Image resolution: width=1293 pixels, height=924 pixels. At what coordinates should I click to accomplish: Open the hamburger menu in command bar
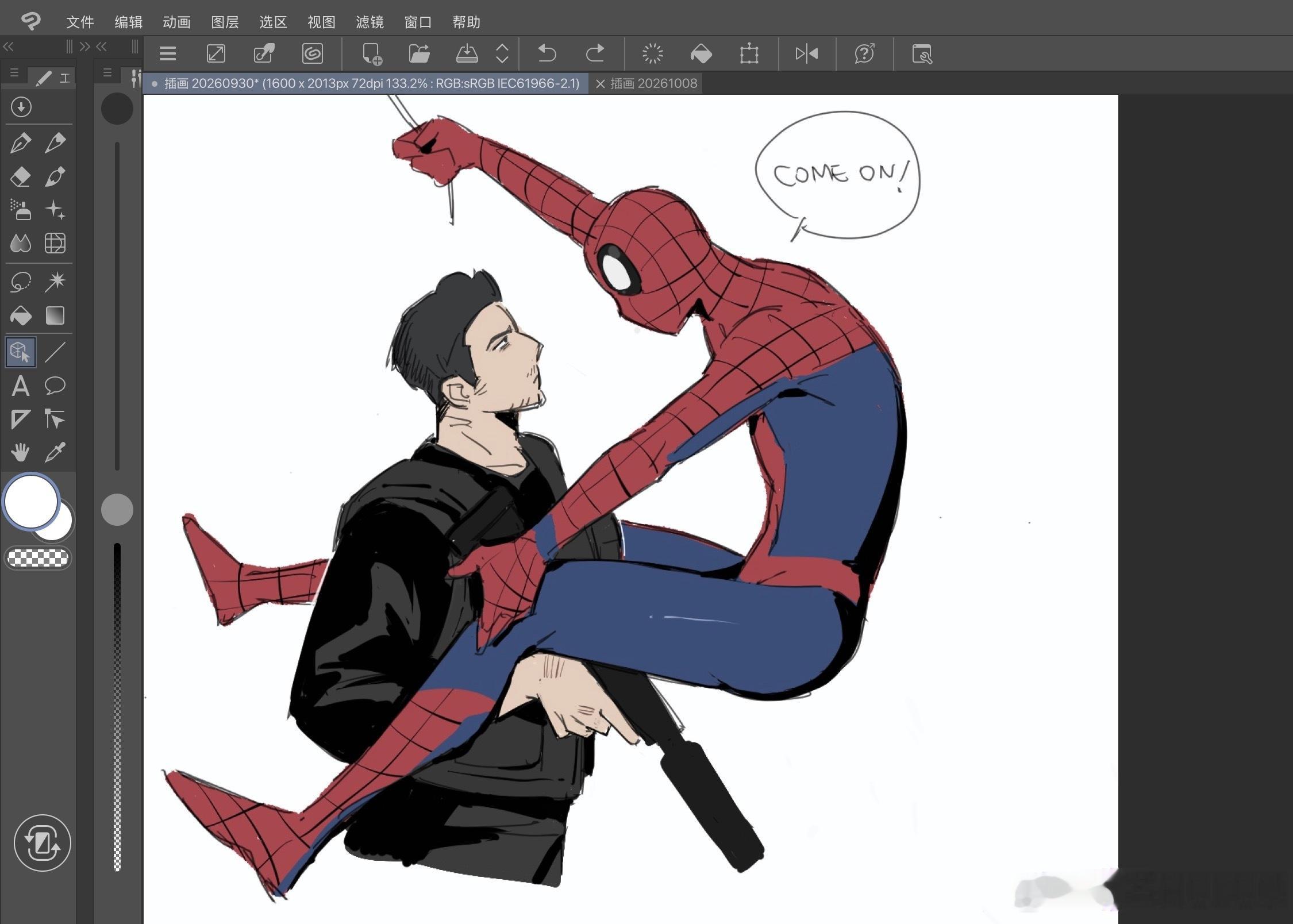(167, 53)
